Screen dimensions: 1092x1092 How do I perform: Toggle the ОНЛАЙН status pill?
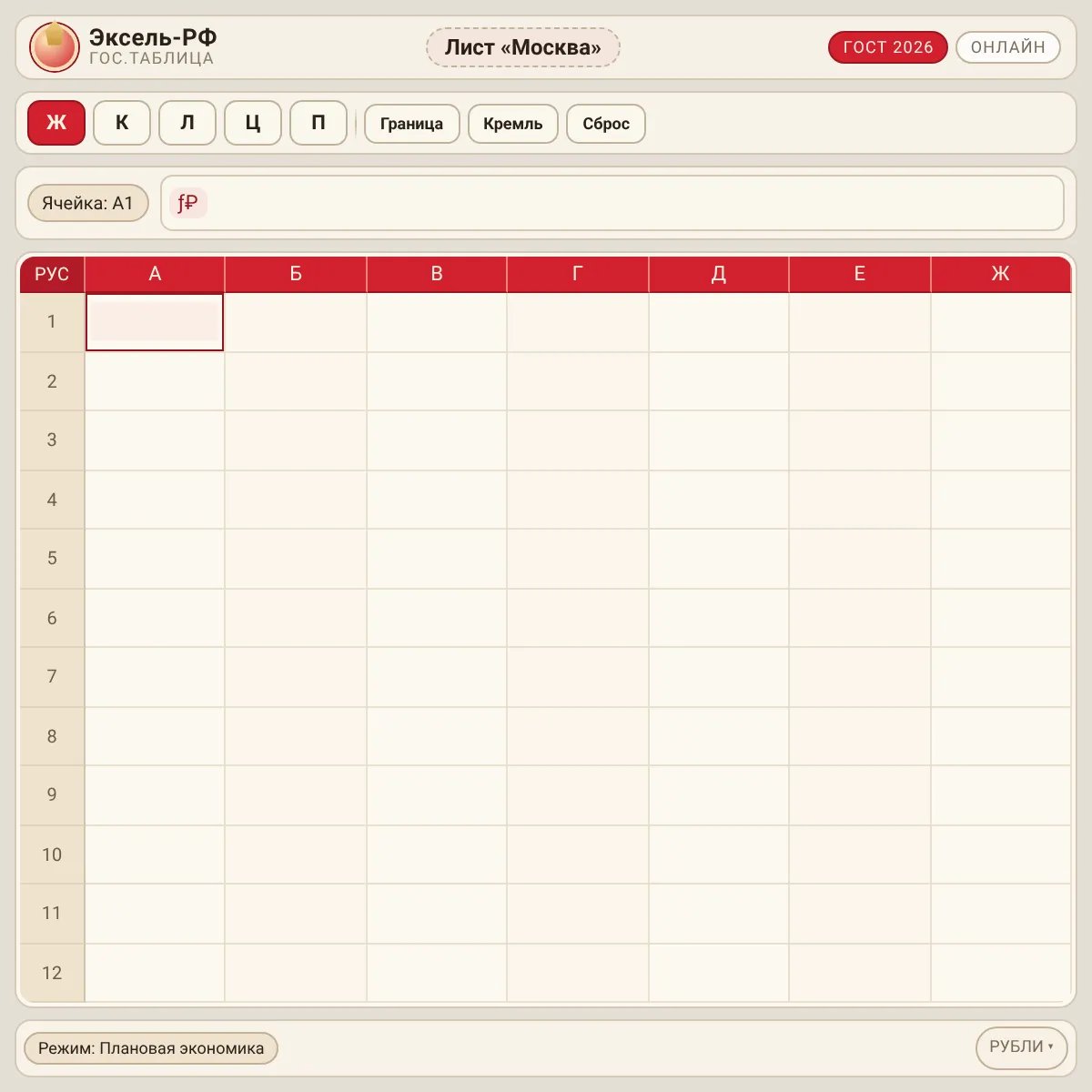tap(1008, 47)
